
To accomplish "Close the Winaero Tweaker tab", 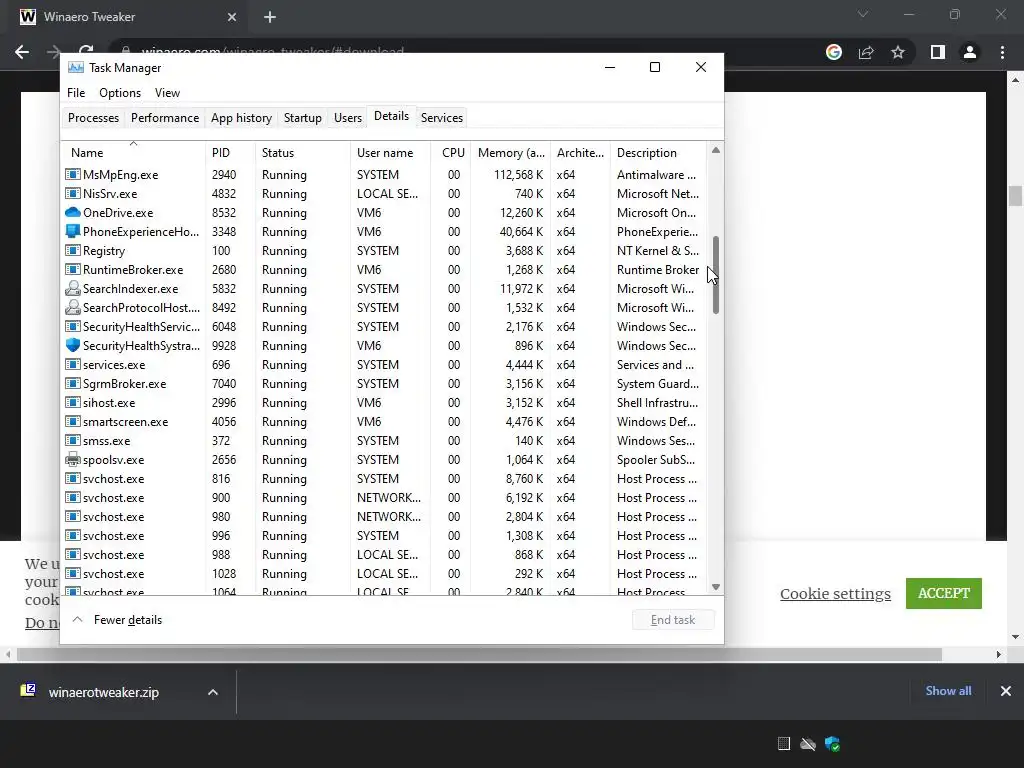I will point(232,17).
